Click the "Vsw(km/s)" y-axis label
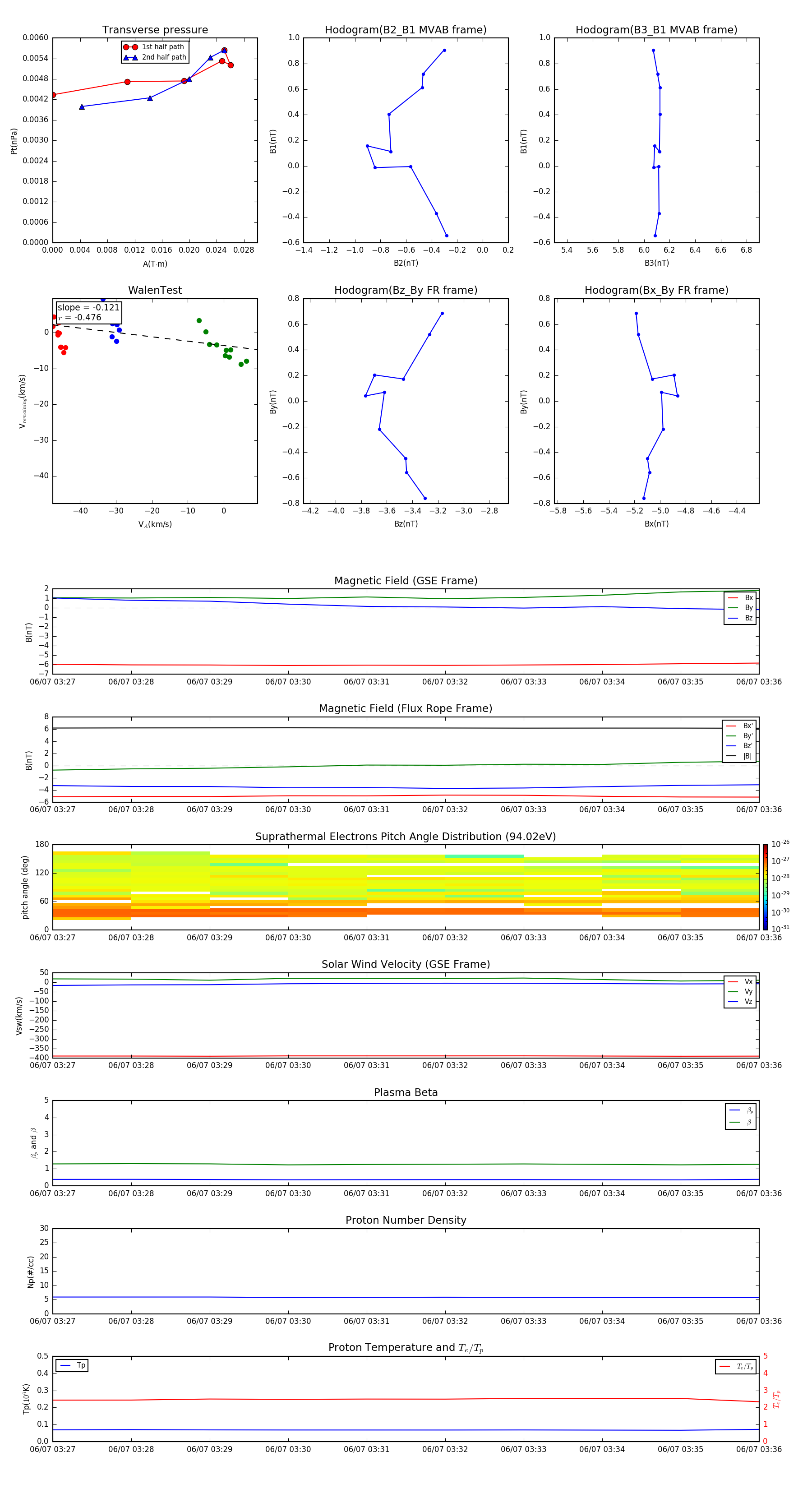 tap(19, 1016)
